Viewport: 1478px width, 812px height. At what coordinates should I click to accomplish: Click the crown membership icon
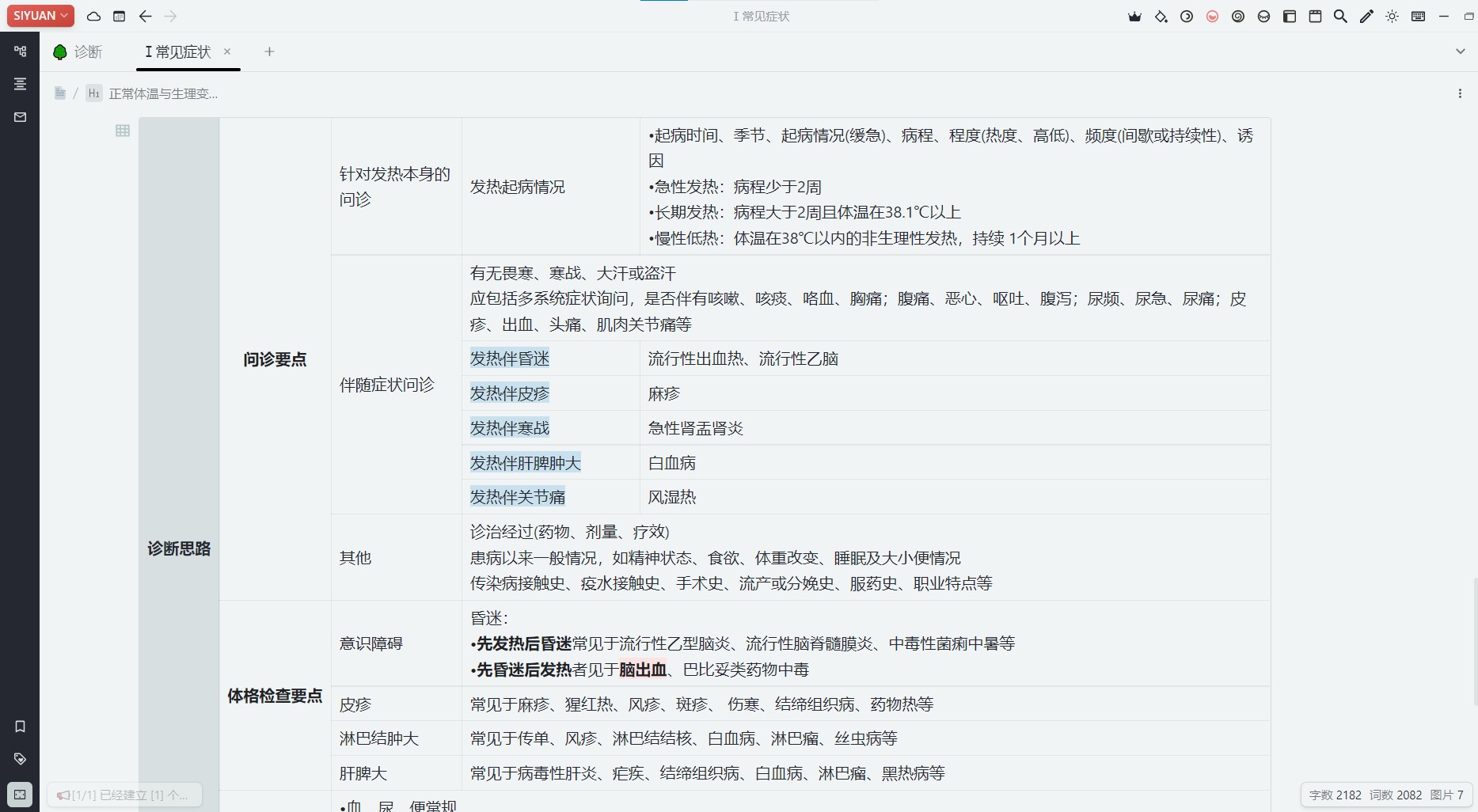pyautogui.click(x=1135, y=16)
